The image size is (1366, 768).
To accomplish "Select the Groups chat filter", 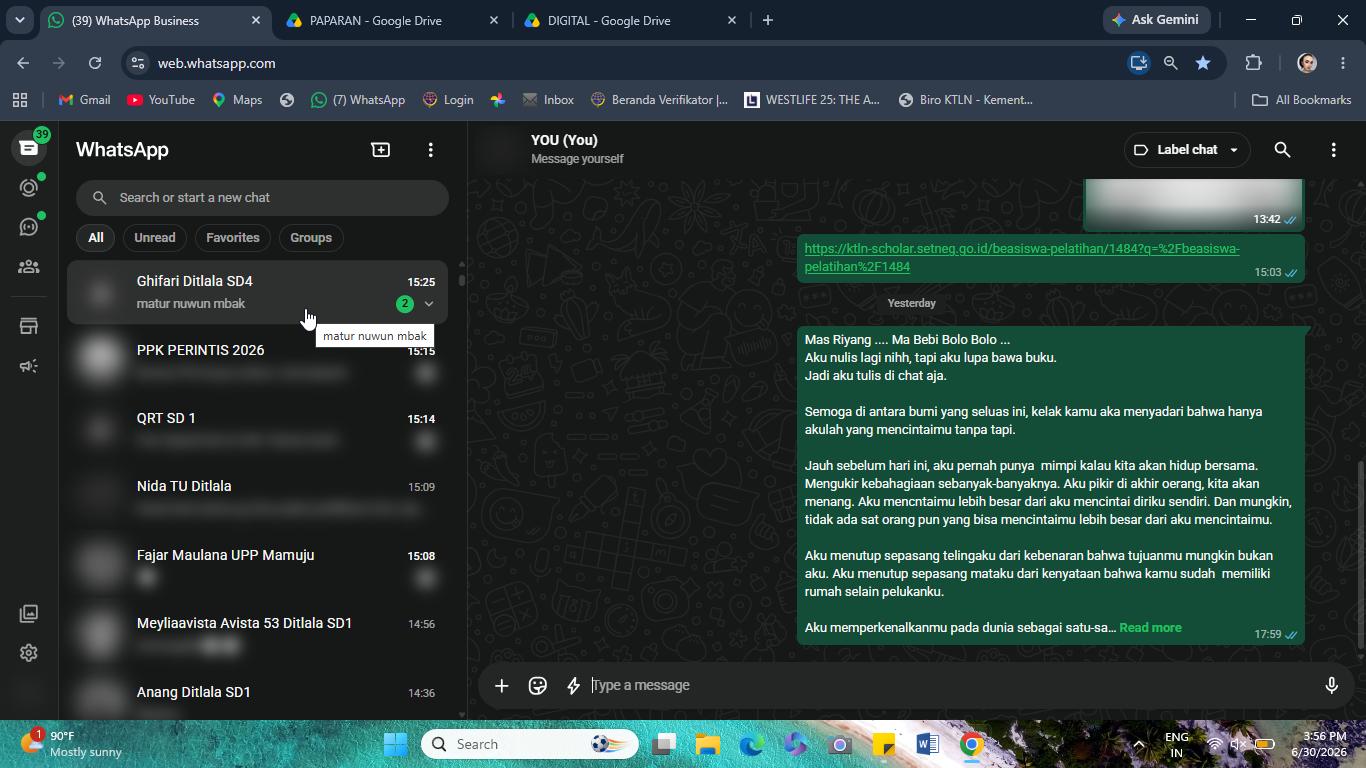I will click(x=311, y=238).
